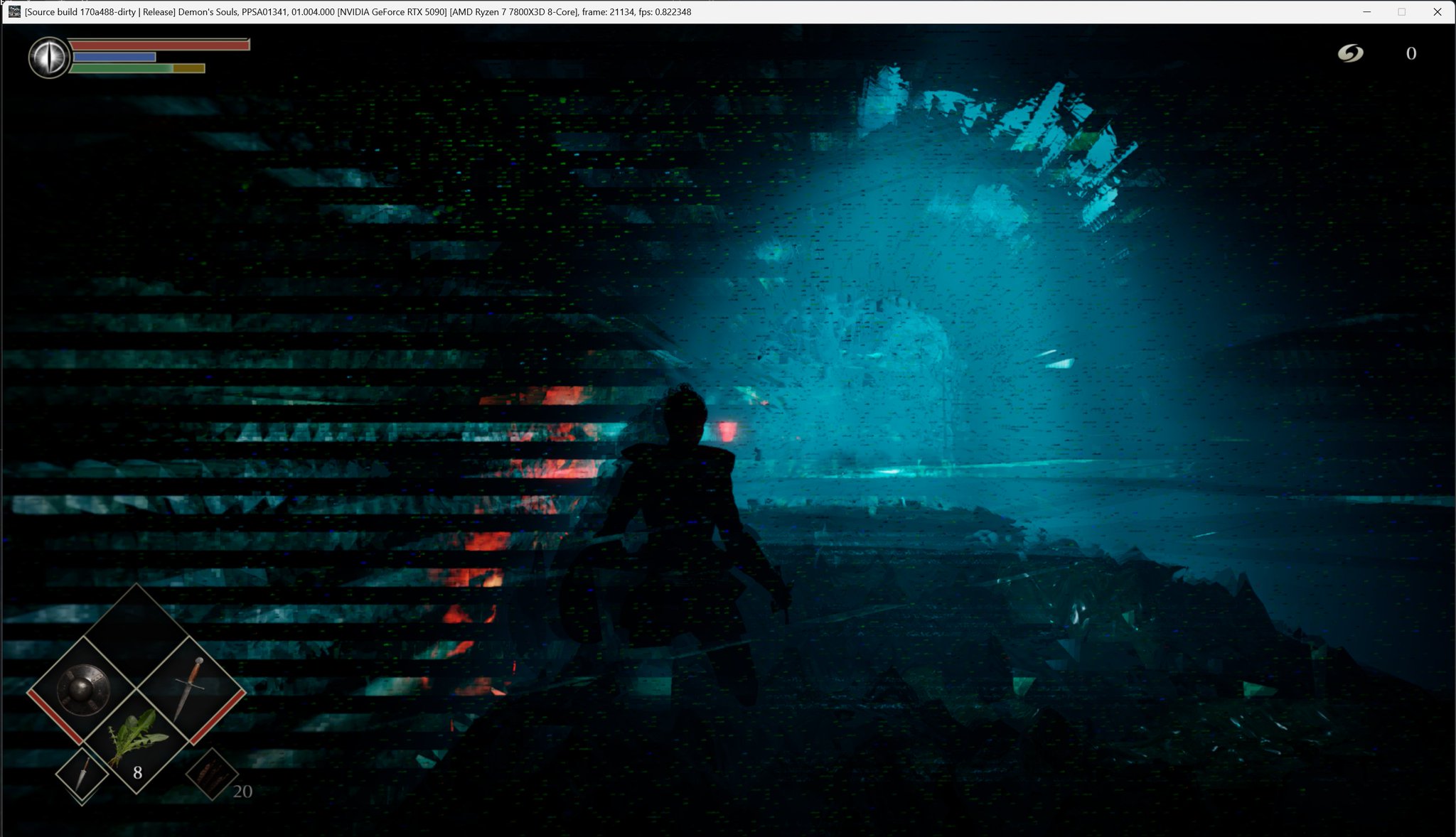The height and width of the screenshot is (837, 1456).
Task: Select the round shield equipment slot
Action: [x=82, y=691]
